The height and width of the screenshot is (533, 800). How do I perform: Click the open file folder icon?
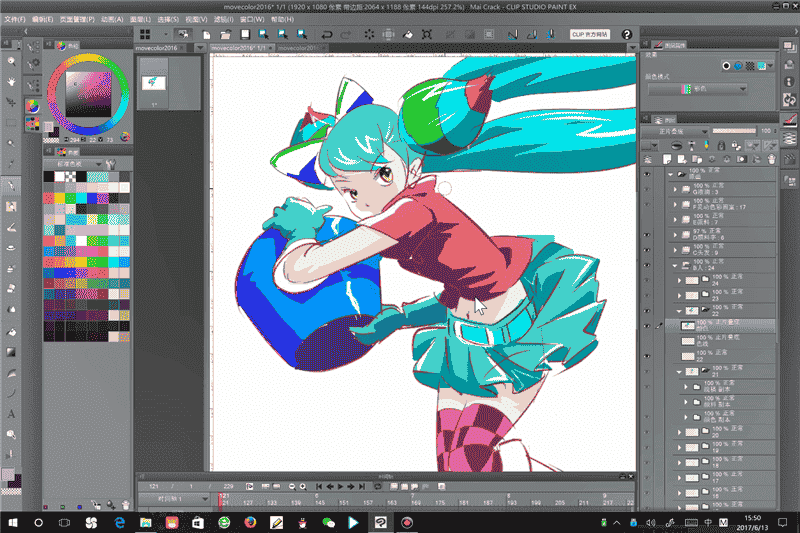click(226, 35)
